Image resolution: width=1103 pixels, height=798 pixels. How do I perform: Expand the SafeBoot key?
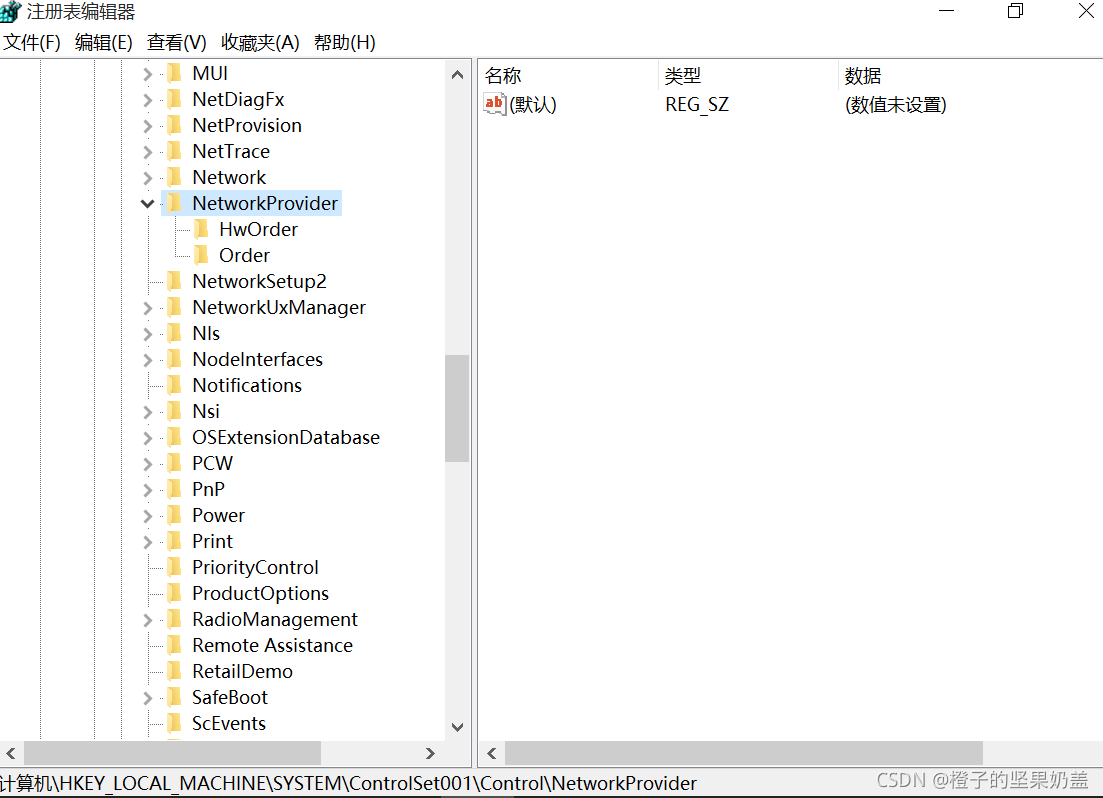[x=147, y=699]
